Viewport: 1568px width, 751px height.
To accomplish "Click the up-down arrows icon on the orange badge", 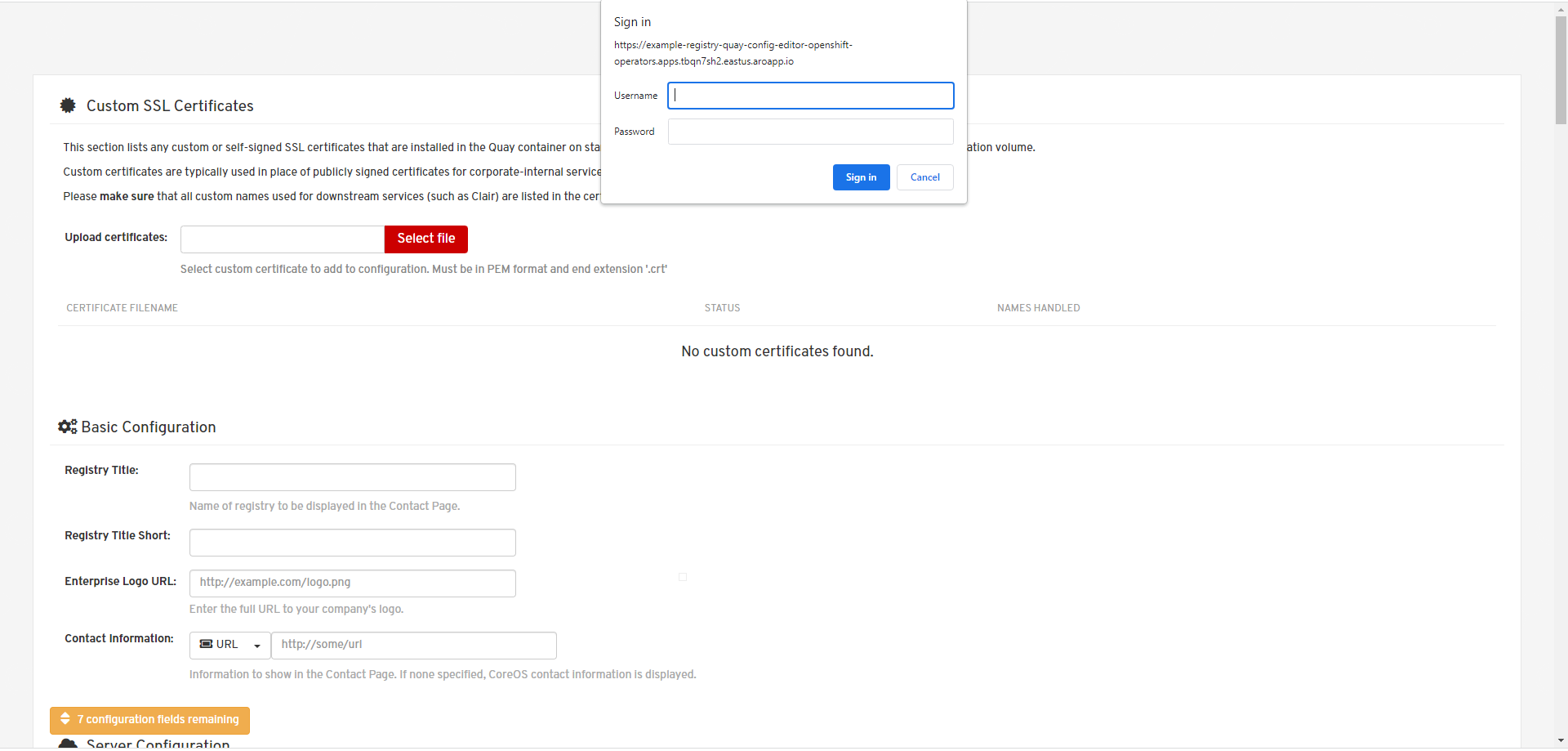I will pos(65,720).
